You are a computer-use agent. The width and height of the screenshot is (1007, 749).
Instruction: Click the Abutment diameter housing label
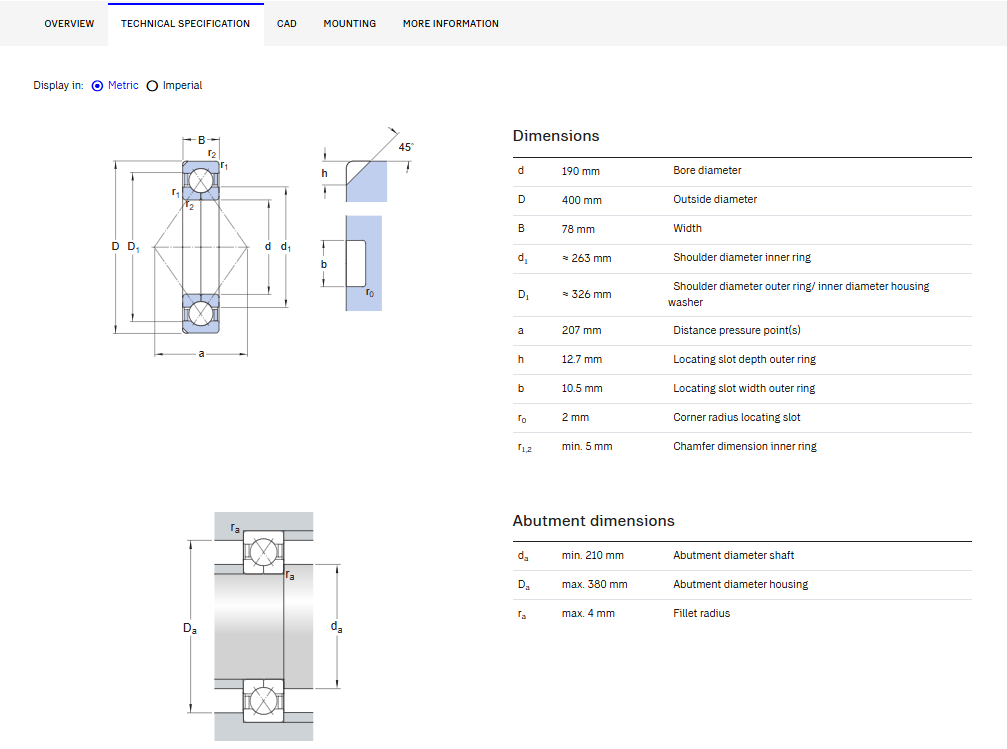coord(740,584)
